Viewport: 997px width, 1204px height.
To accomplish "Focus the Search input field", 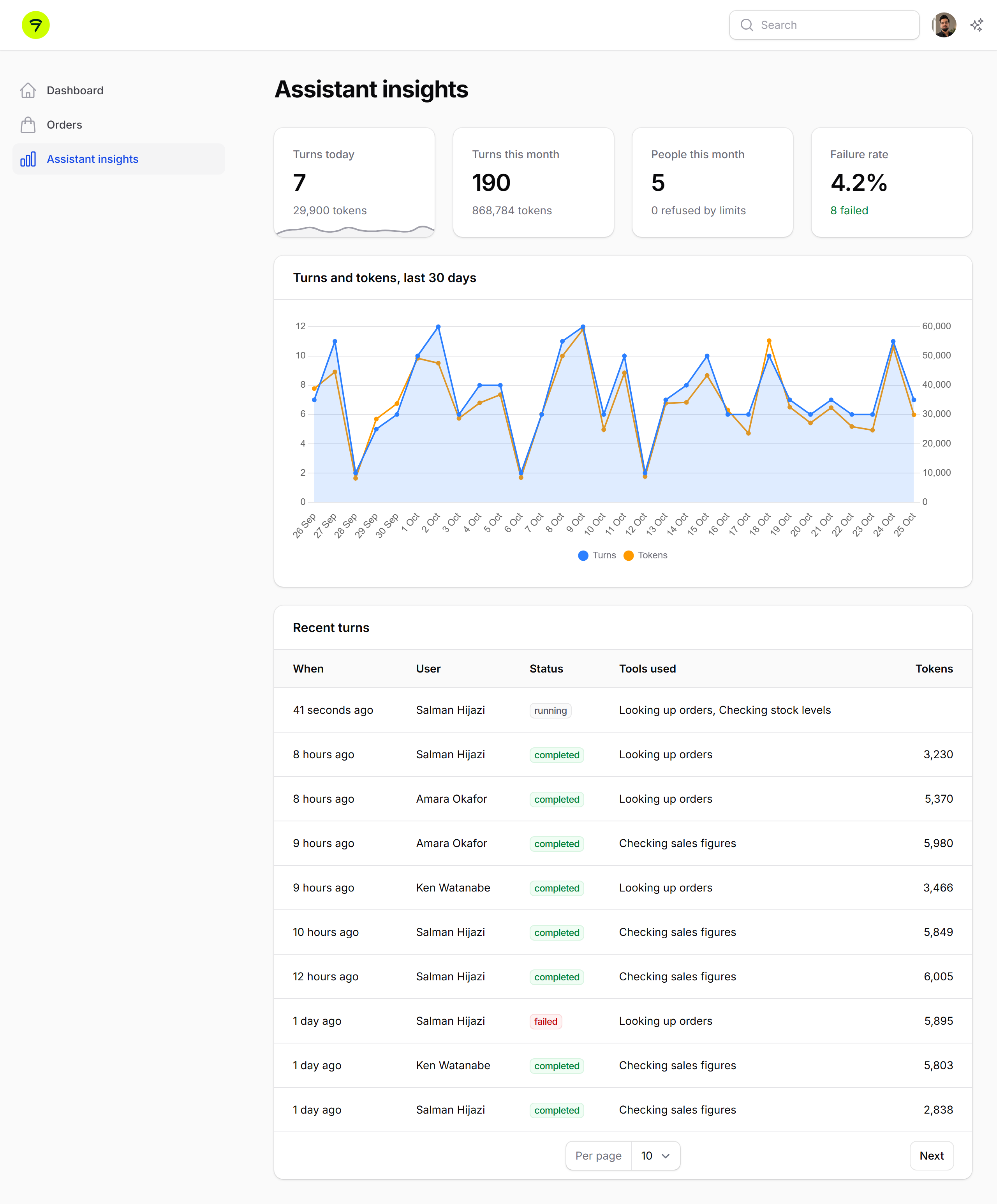I will click(x=824, y=25).
